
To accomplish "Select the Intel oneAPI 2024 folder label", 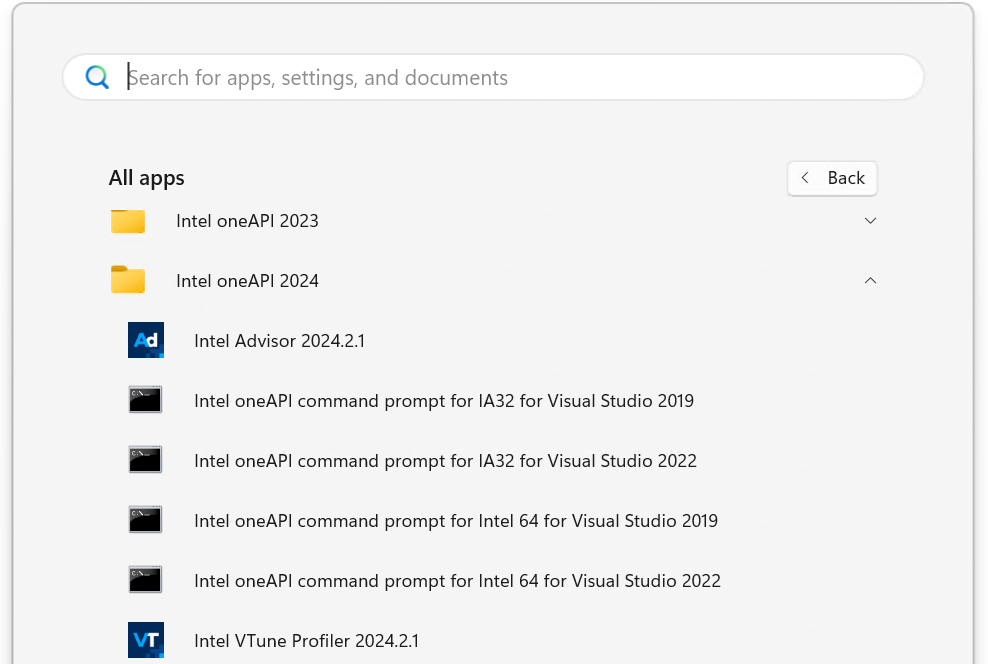I will tap(247, 281).
